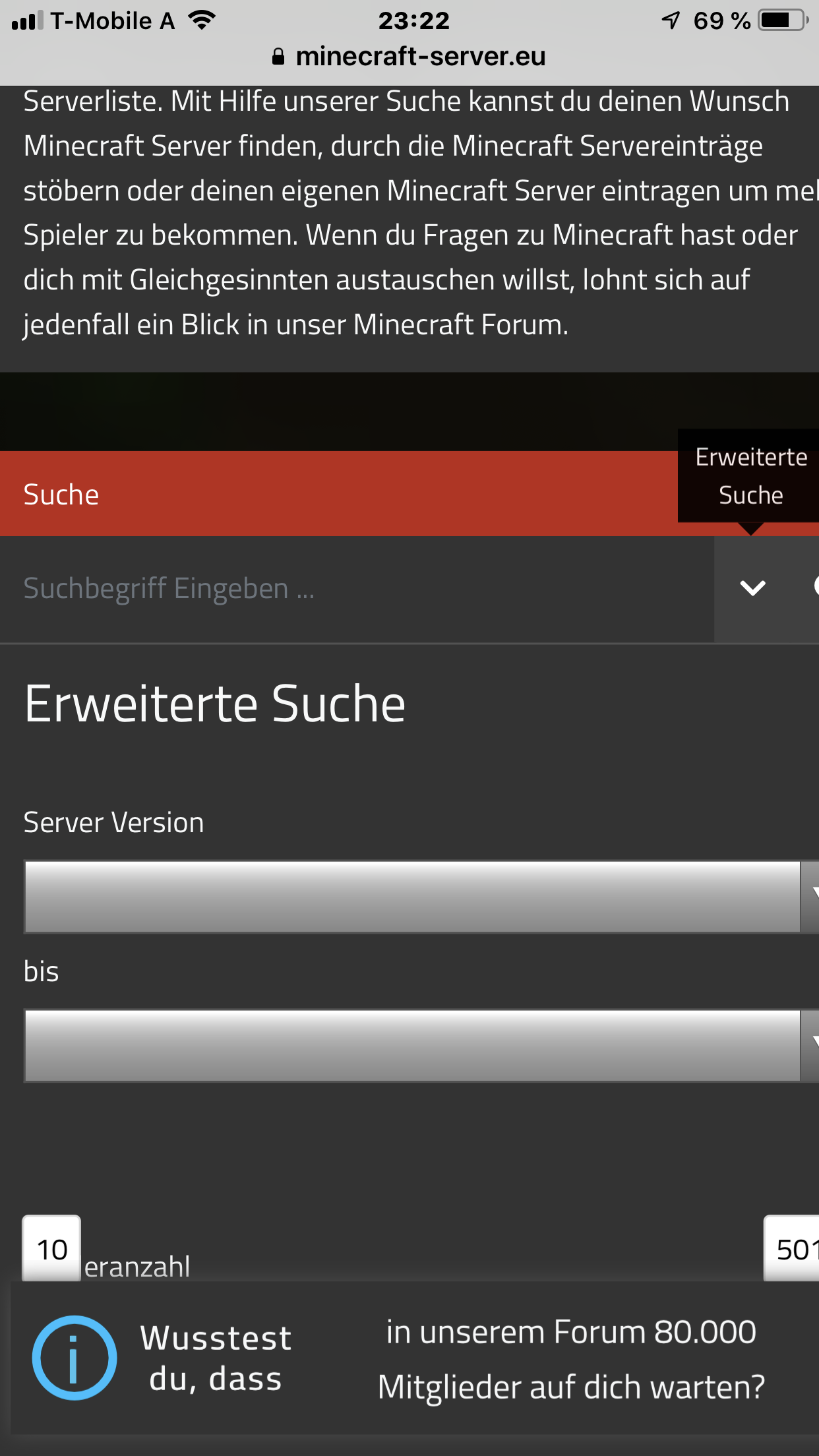Collapse advanced search with the chevron arrow
Viewport: 819px width, 1456px height.
click(752, 588)
